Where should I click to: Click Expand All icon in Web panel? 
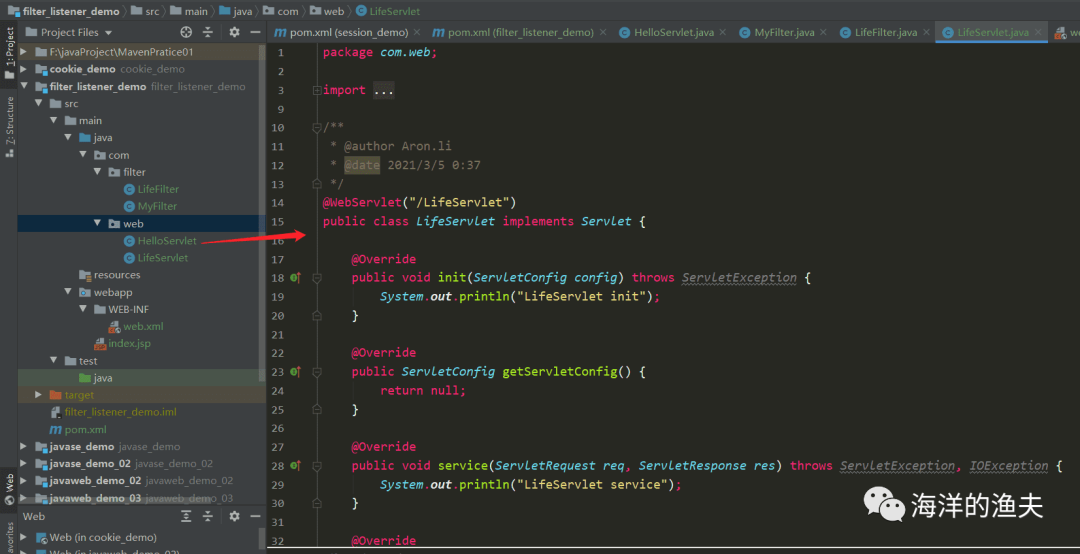[x=186, y=516]
